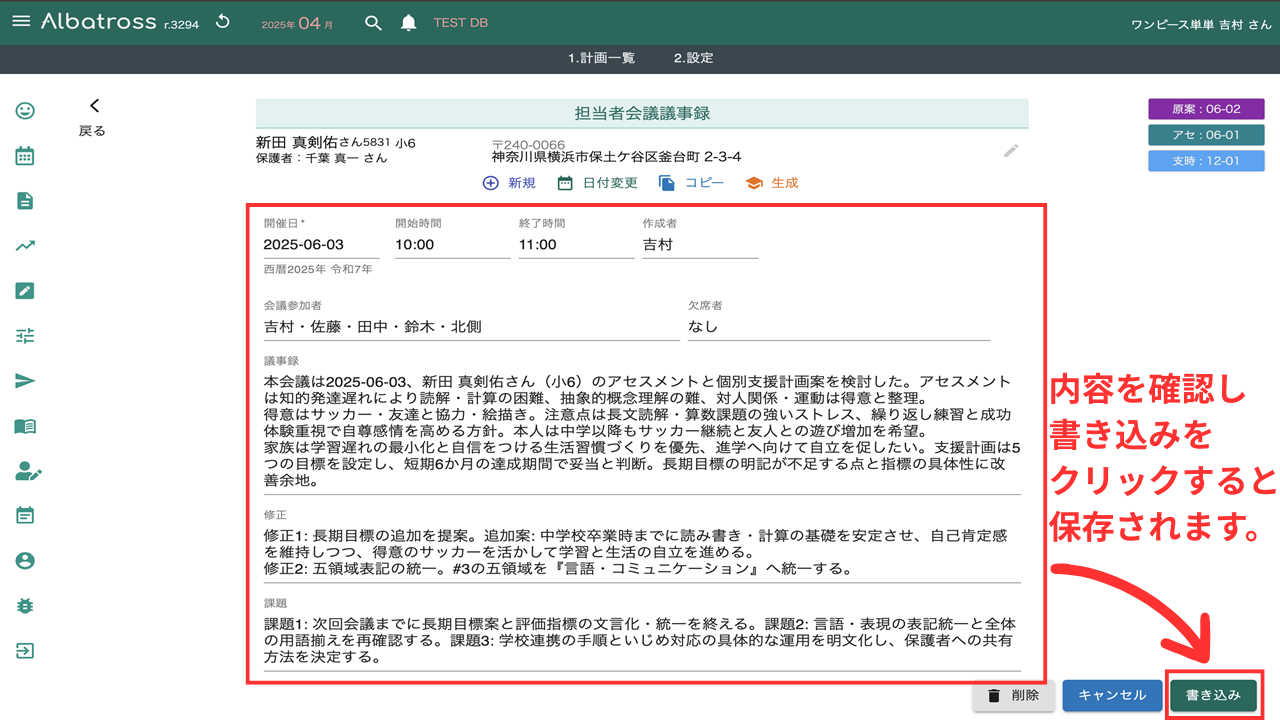Open the tune sliders sidebar icon
The image size is (1280, 720).
click(x=25, y=336)
